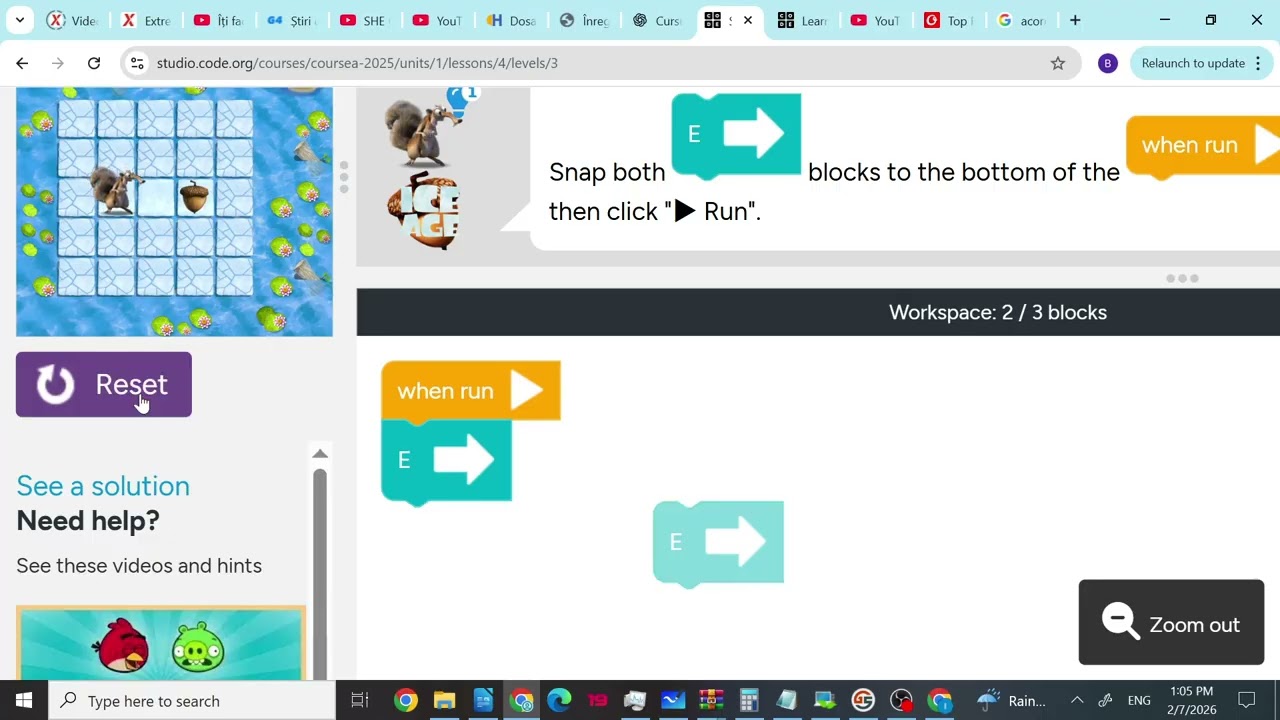This screenshot has height=720, width=1280.
Task: Switch to the 'Înreg' tab
Action: pos(584,20)
